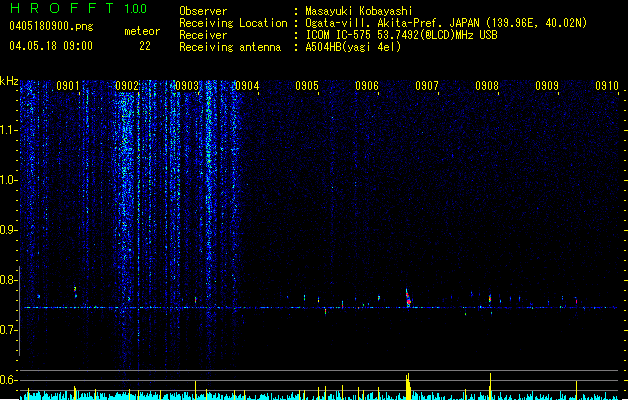Click the 'Observer' label
The width and height of the screenshot is (629, 400).
pos(203,11)
